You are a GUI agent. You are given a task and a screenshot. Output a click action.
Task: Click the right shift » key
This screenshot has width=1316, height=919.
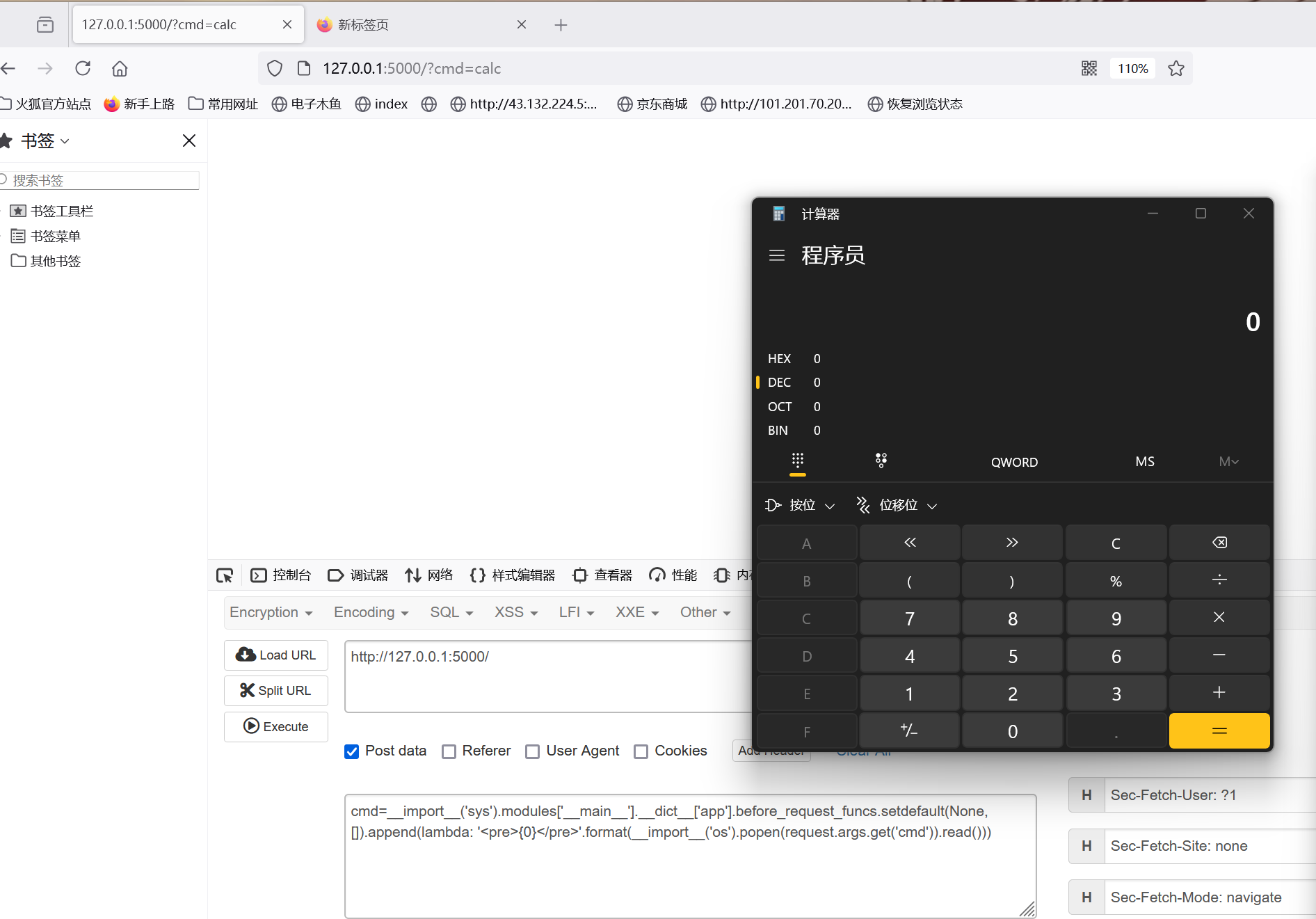click(x=1012, y=543)
